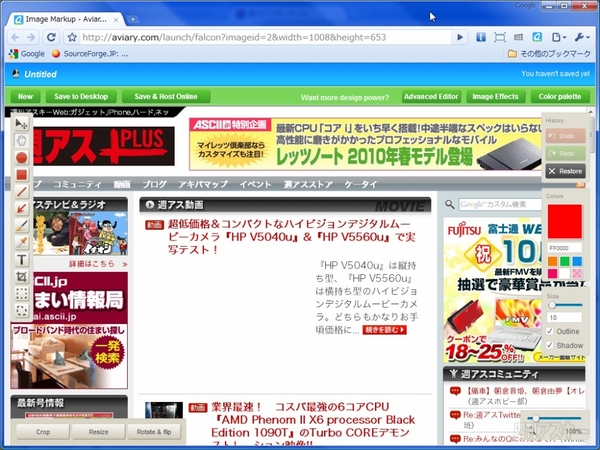The height and width of the screenshot is (450, 600).
Task: Click the Aviary extension icon in browser toolbar
Action: [x=537, y=37]
